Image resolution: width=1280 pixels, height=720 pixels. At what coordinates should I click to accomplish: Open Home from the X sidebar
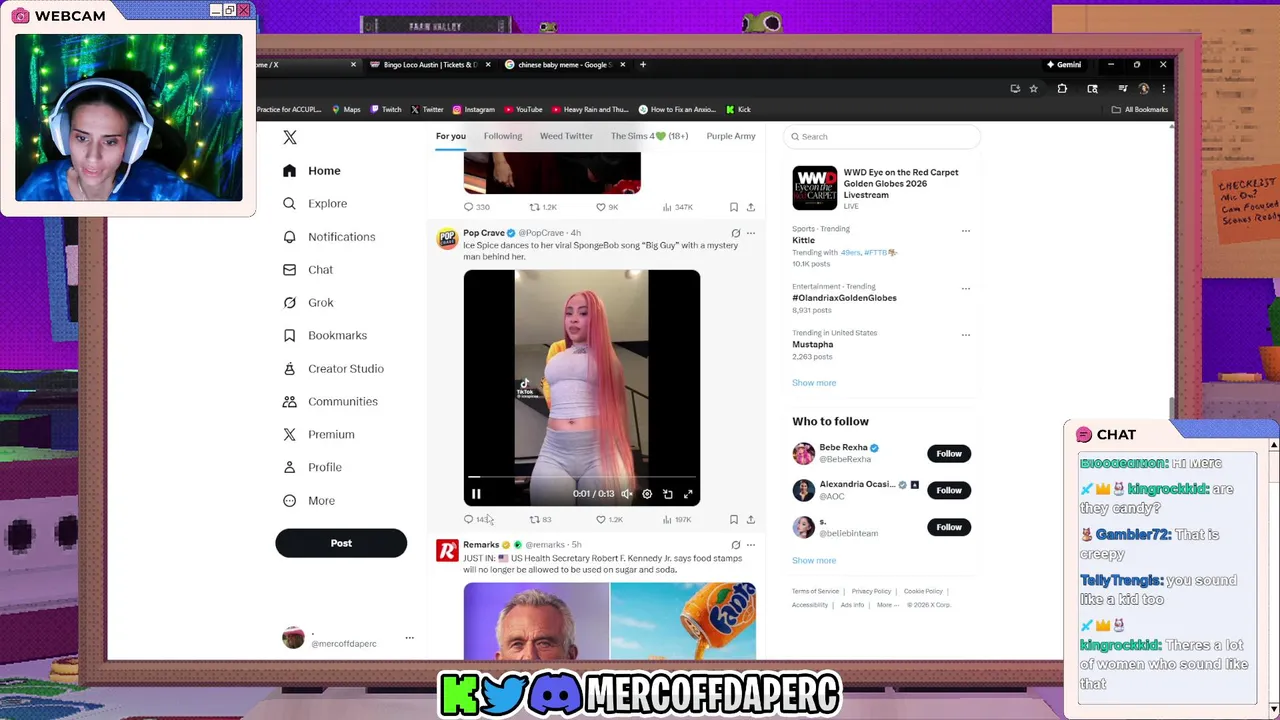(312, 171)
